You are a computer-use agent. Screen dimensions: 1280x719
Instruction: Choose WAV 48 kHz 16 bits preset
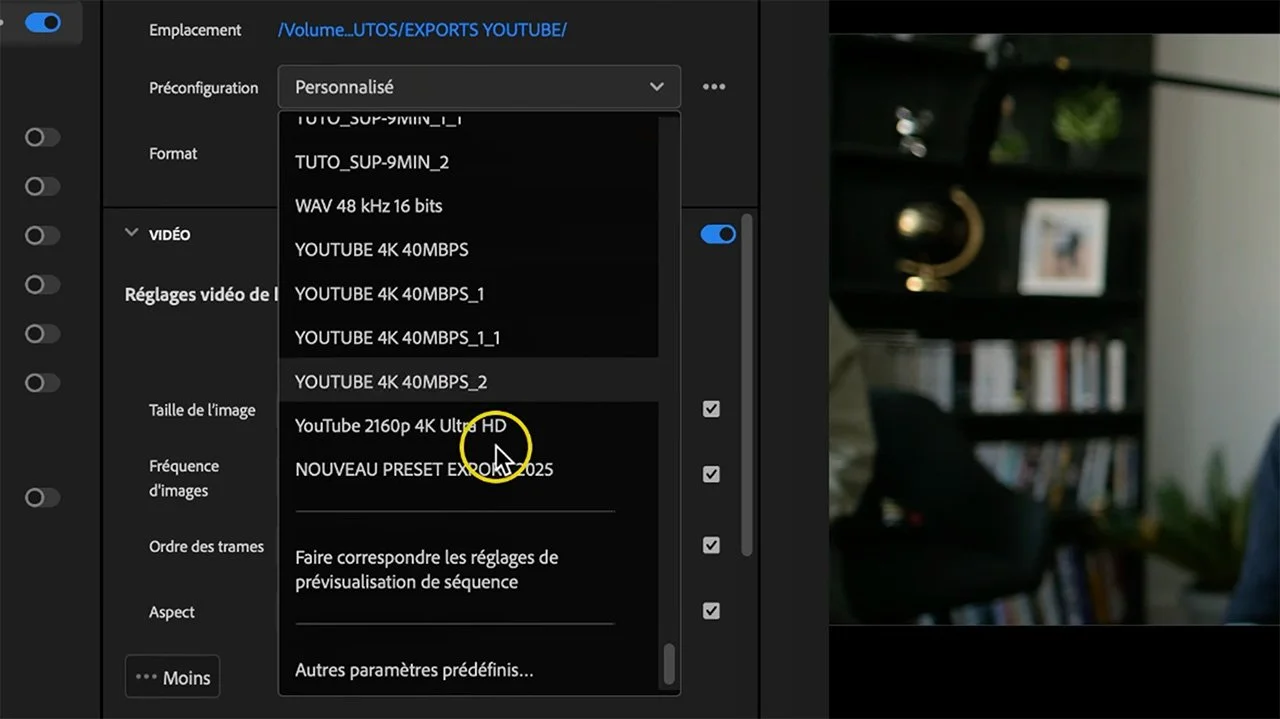468,206
